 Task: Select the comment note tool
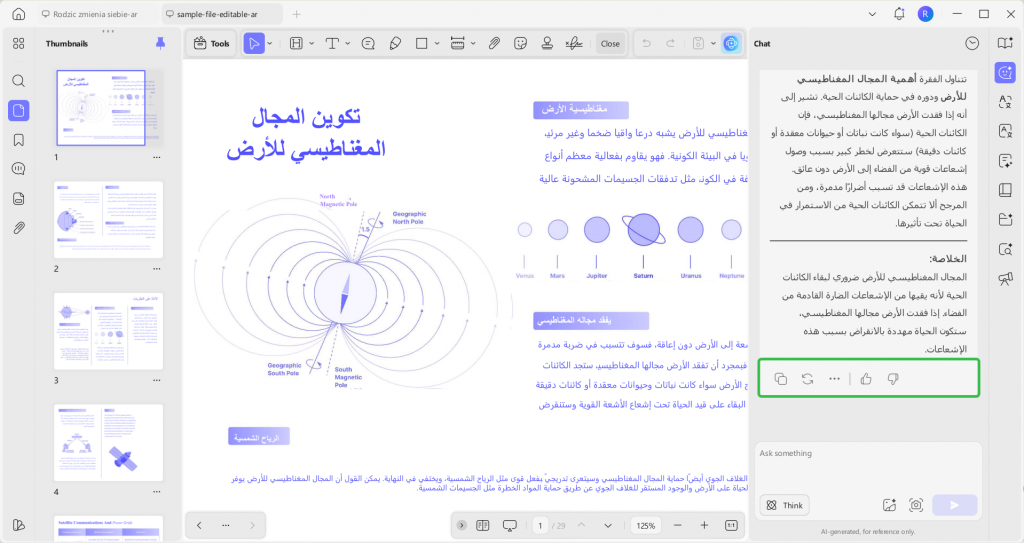[368, 44]
